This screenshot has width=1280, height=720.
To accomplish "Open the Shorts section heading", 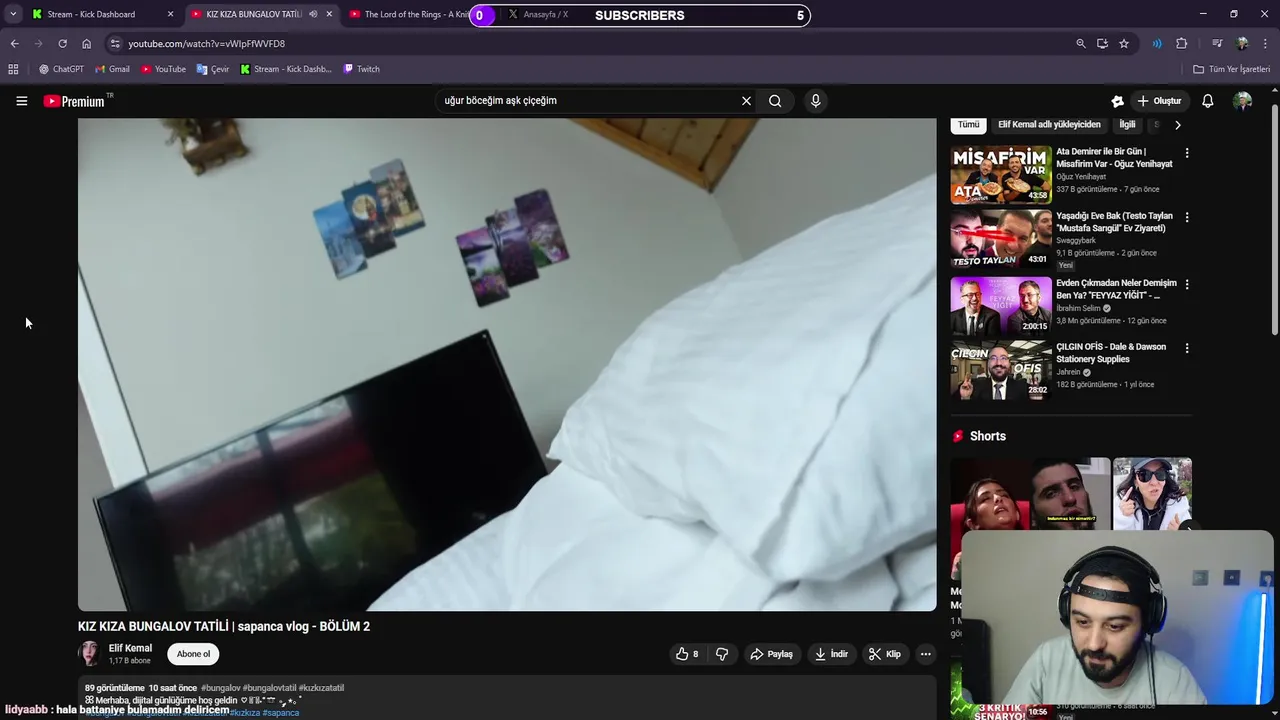I will coord(979,436).
